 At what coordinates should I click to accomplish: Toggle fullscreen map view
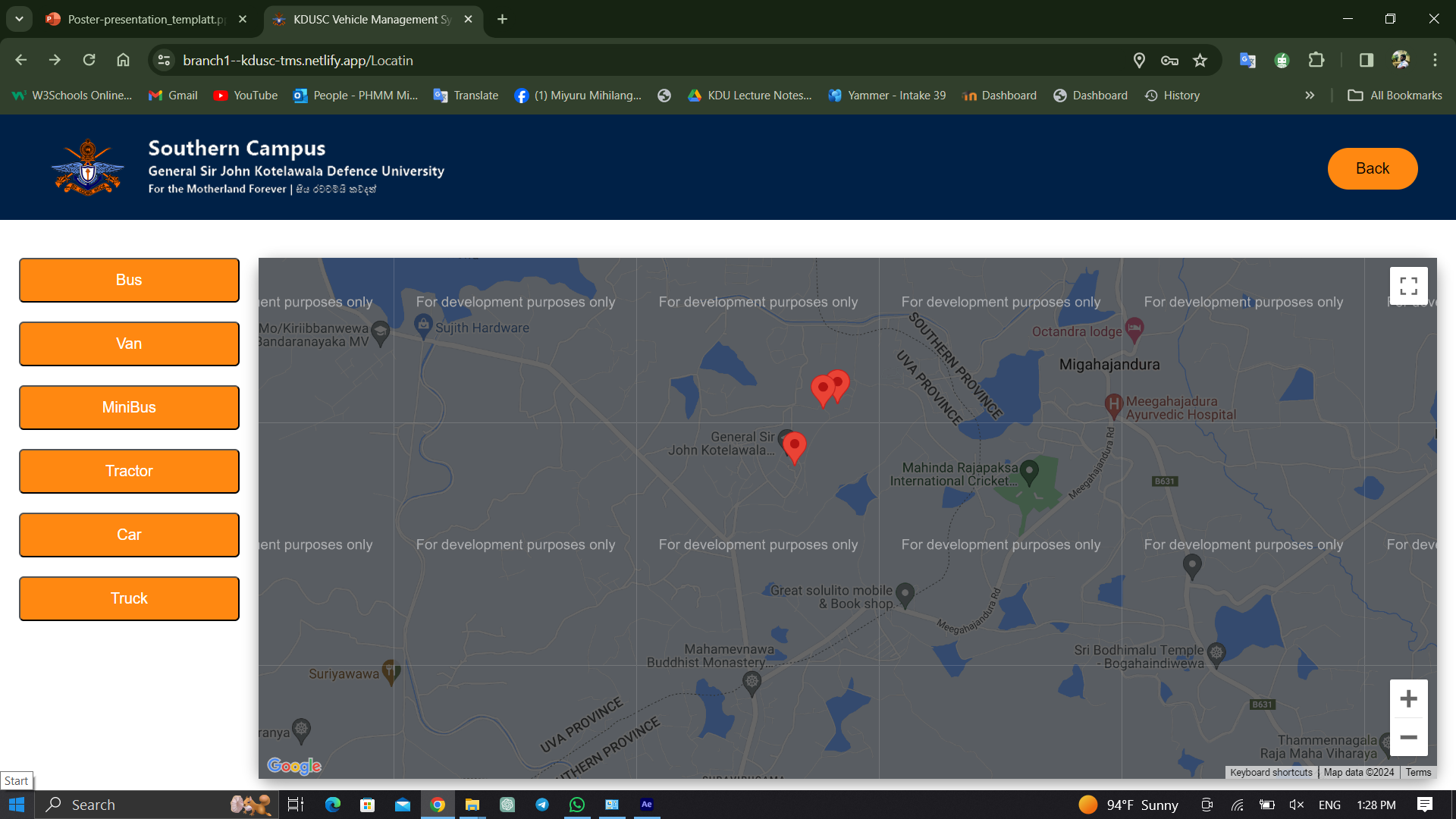pos(1408,286)
